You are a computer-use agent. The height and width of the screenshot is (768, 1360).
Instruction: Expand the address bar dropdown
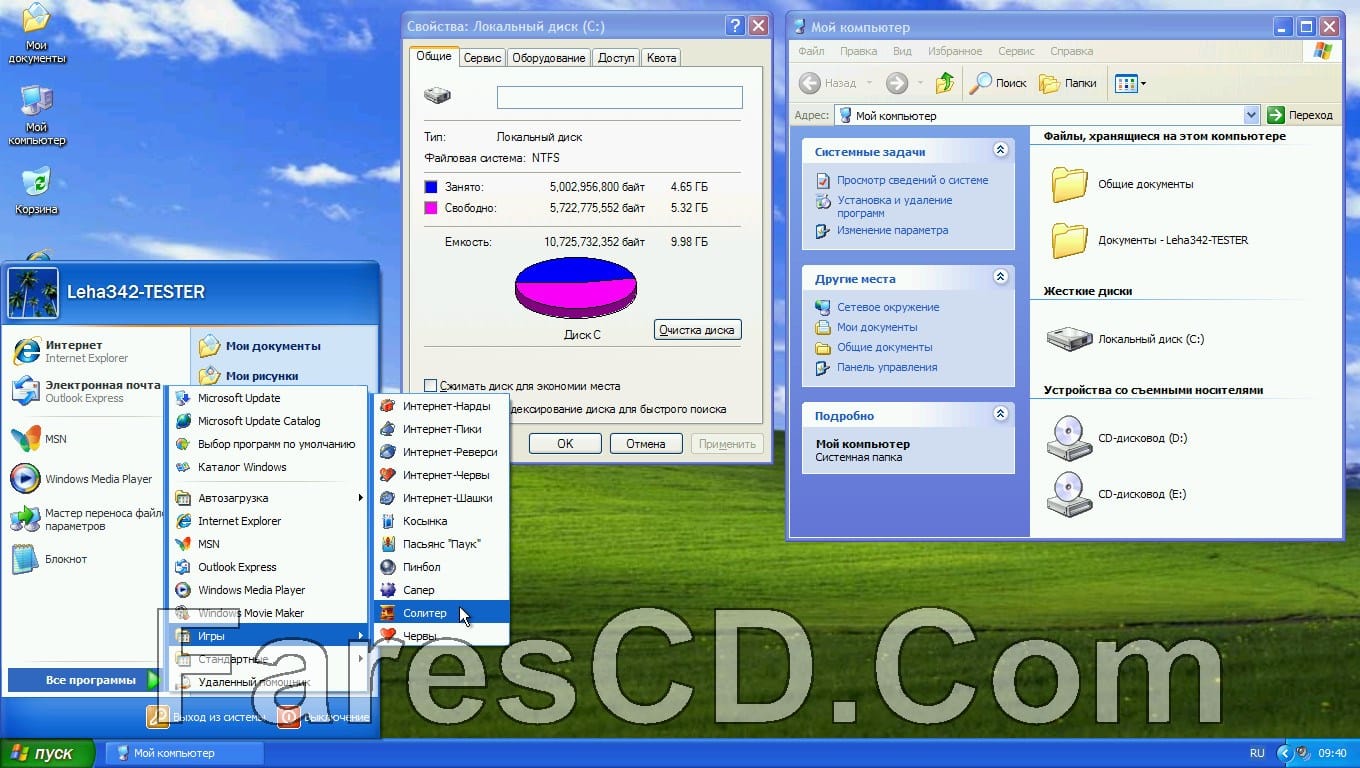1251,115
